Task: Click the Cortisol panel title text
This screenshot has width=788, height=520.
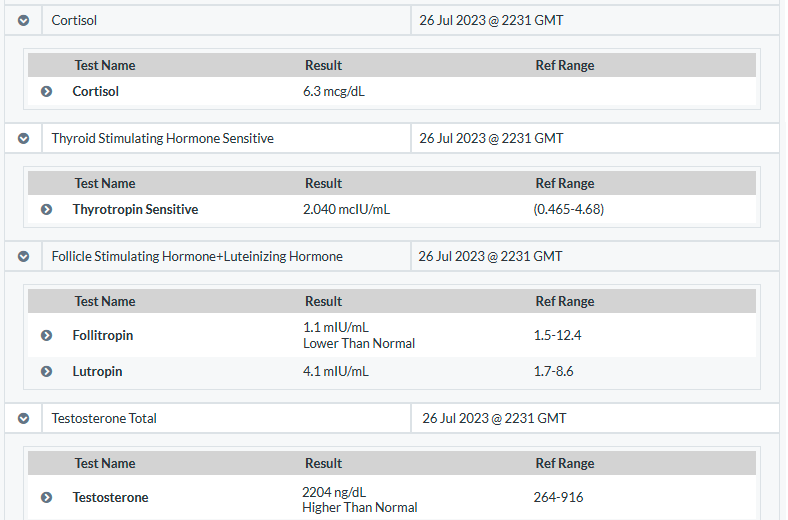Action: [74, 21]
